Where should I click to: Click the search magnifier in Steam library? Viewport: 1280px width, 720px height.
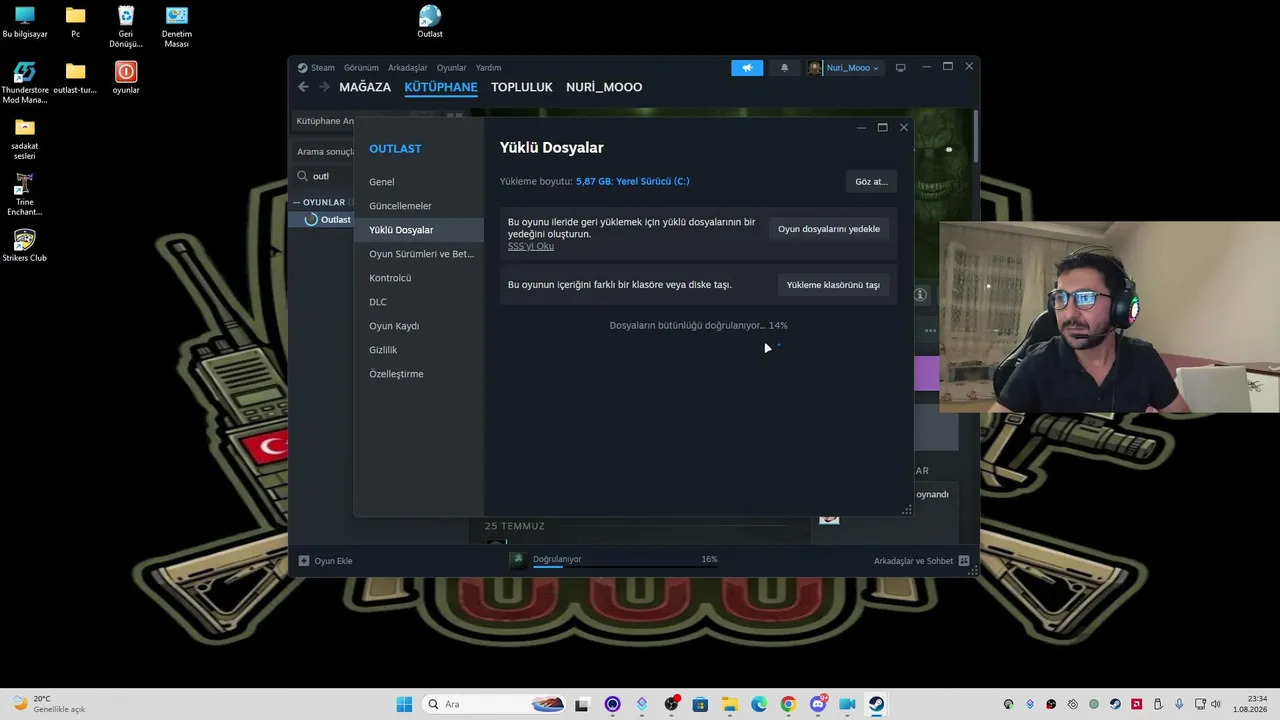point(303,176)
